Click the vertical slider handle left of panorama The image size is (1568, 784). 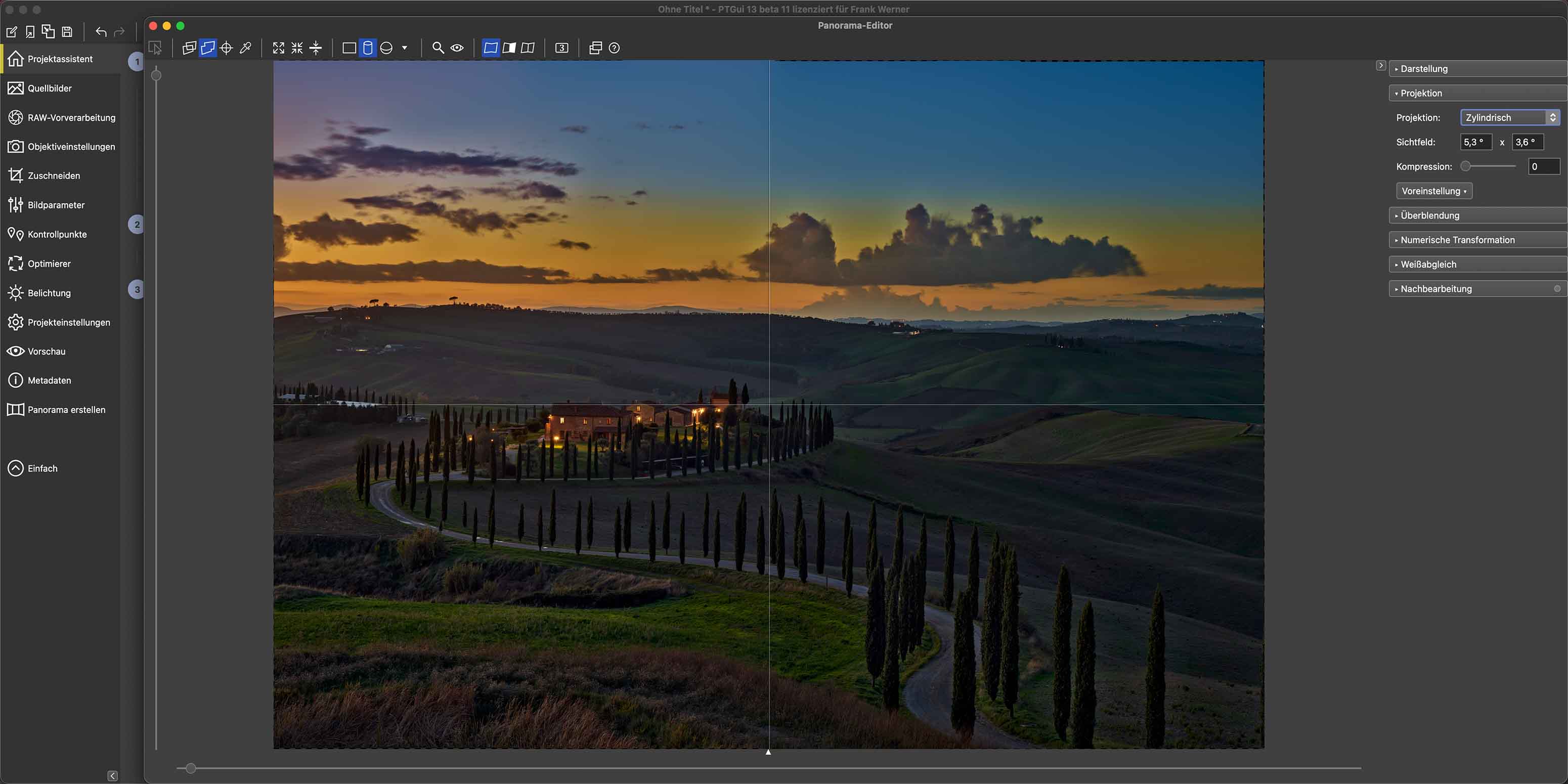[156, 75]
